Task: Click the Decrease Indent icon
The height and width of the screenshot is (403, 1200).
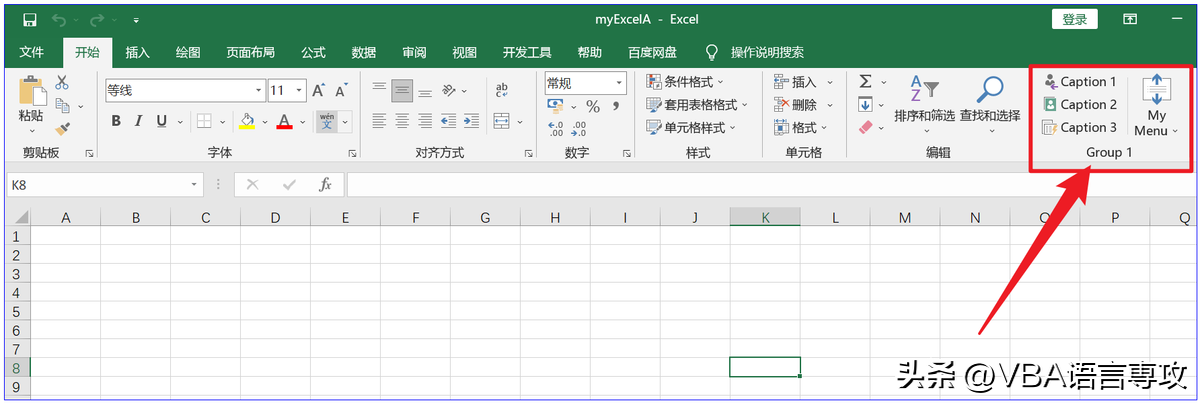Action: tap(449, 121)
